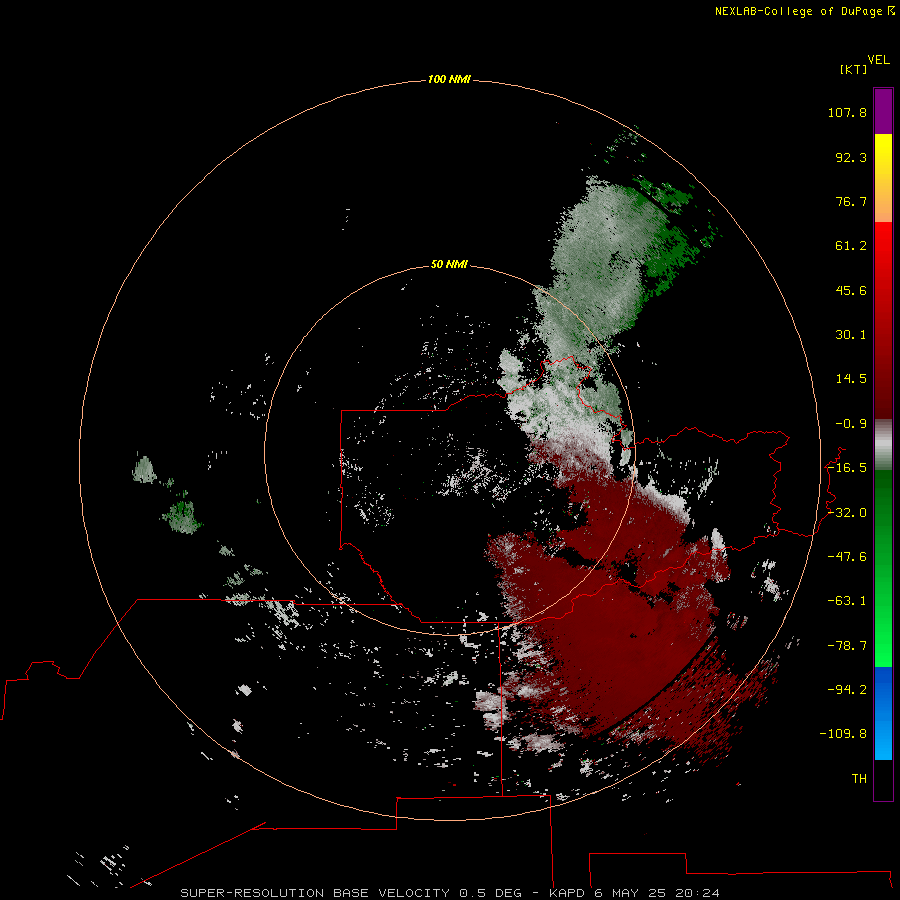The width and height of the screenshot is (900, 900).
Task: Click the KAPD 6 MAY 25 20:24 timestamp
Action: point(634,893)
